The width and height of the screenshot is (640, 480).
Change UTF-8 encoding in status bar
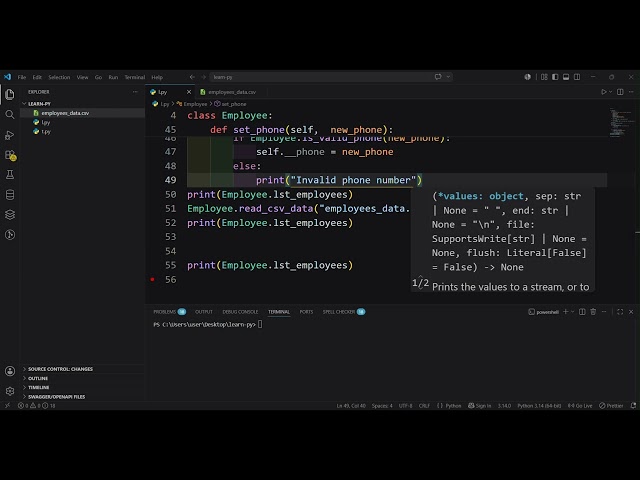tap(405, 406)
